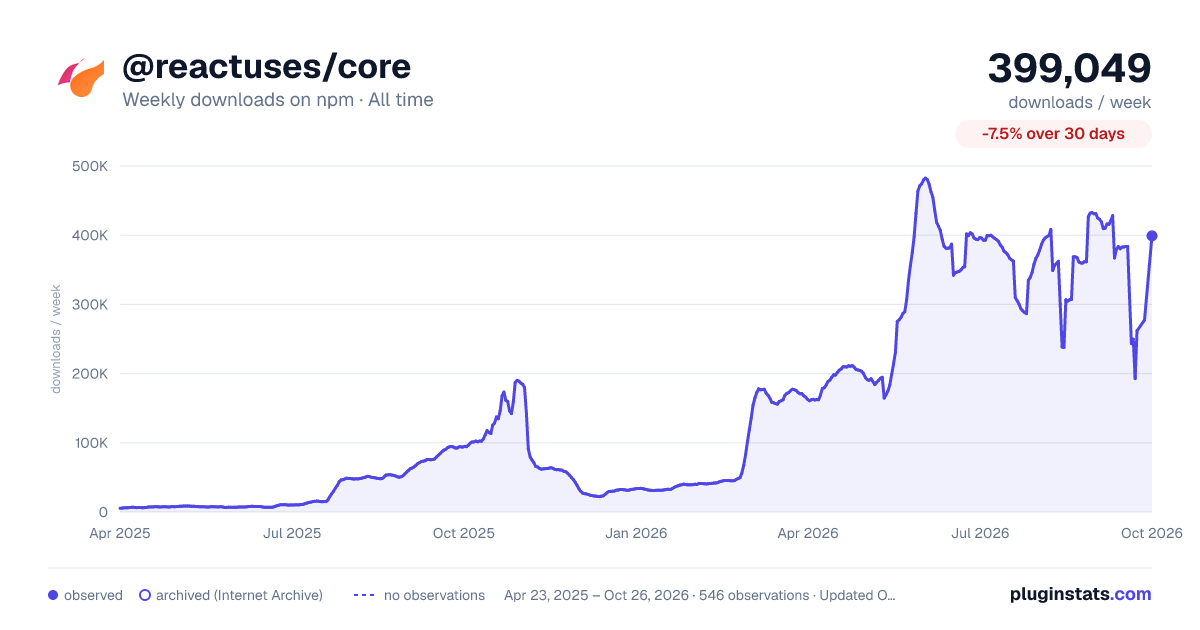The image size is (1200, 630).
Task: Click the Jul 2025 x-axis label
Action: (292, 534)
